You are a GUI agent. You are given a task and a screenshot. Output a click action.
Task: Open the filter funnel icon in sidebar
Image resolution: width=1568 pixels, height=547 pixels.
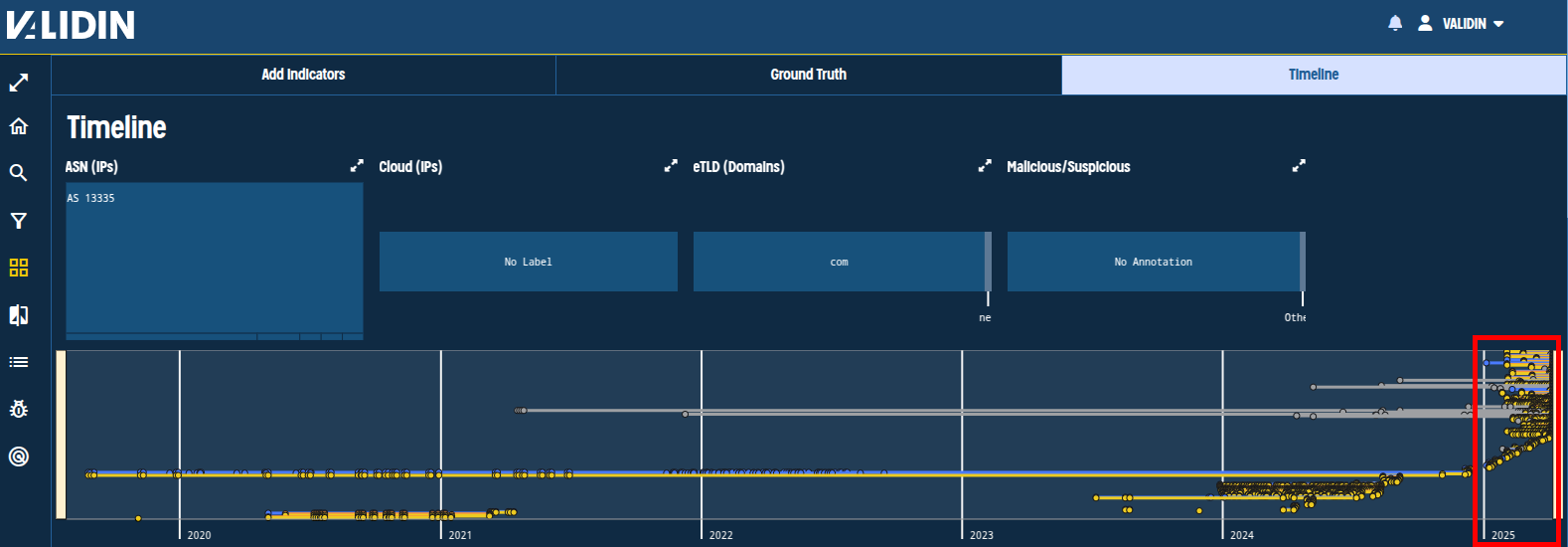pos(19,221)
